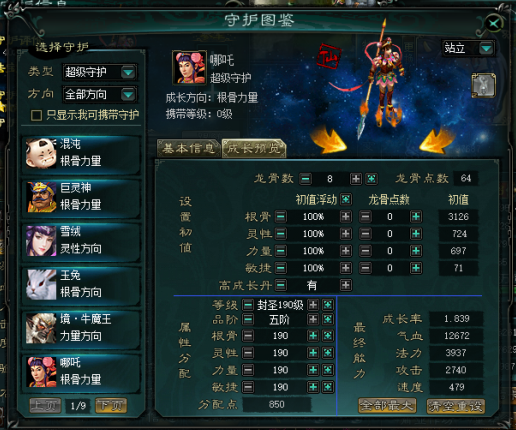Image resolution: width=516 pixels, height=430 pixels.
Task: Select the 巨灵神 guardian in the list
Action: [x=81, y=197]
